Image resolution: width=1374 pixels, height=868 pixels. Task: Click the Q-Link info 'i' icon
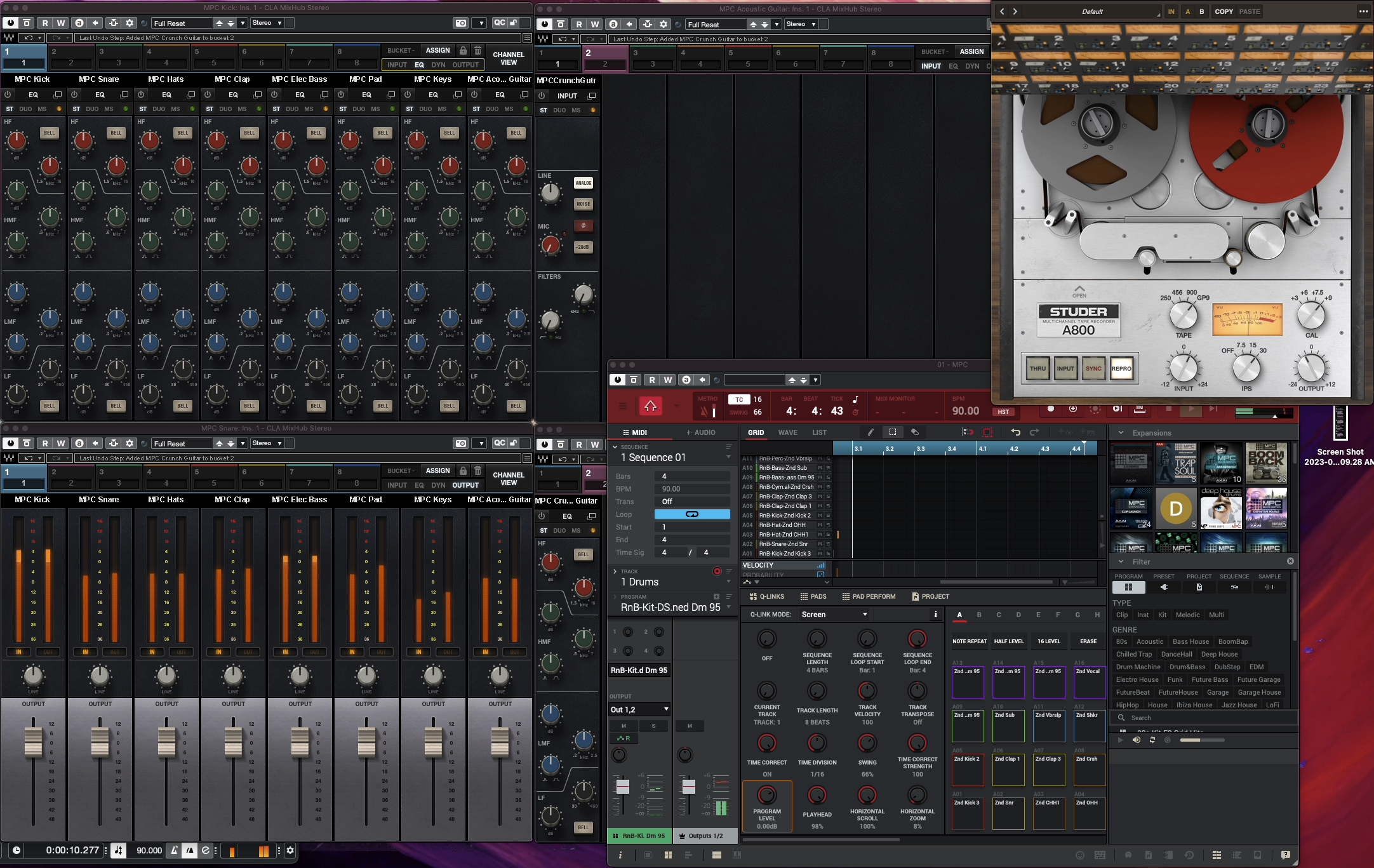tap(935, 614)
